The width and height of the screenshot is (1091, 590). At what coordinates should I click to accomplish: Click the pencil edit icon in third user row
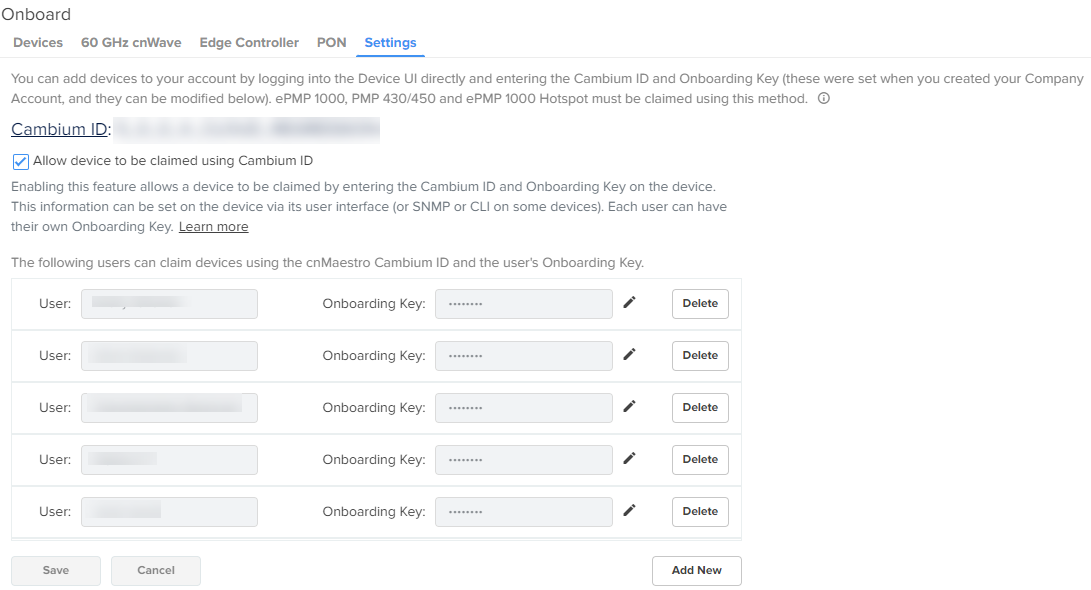point(629,407)
